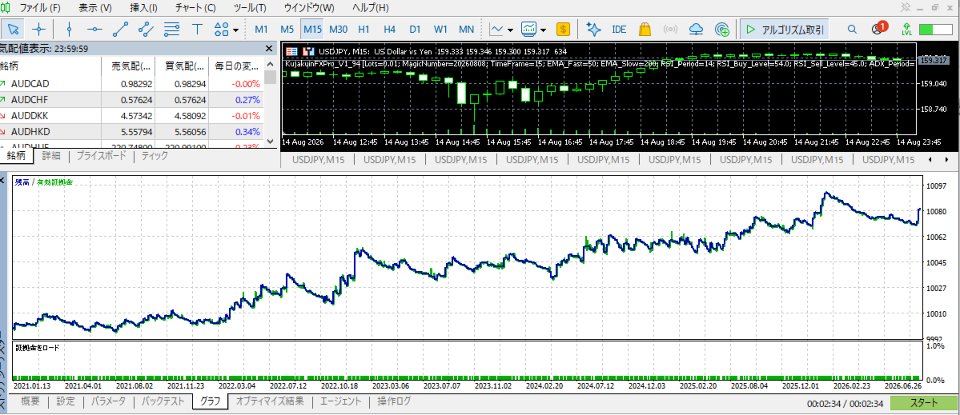
Task: Open the ウインドウ(W) menu
Action: point(309,8)
